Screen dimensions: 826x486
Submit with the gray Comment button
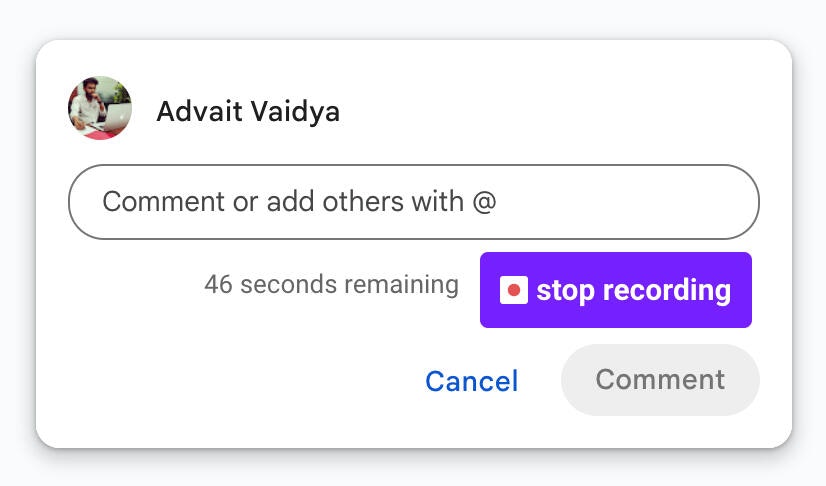tap(660, 380)
